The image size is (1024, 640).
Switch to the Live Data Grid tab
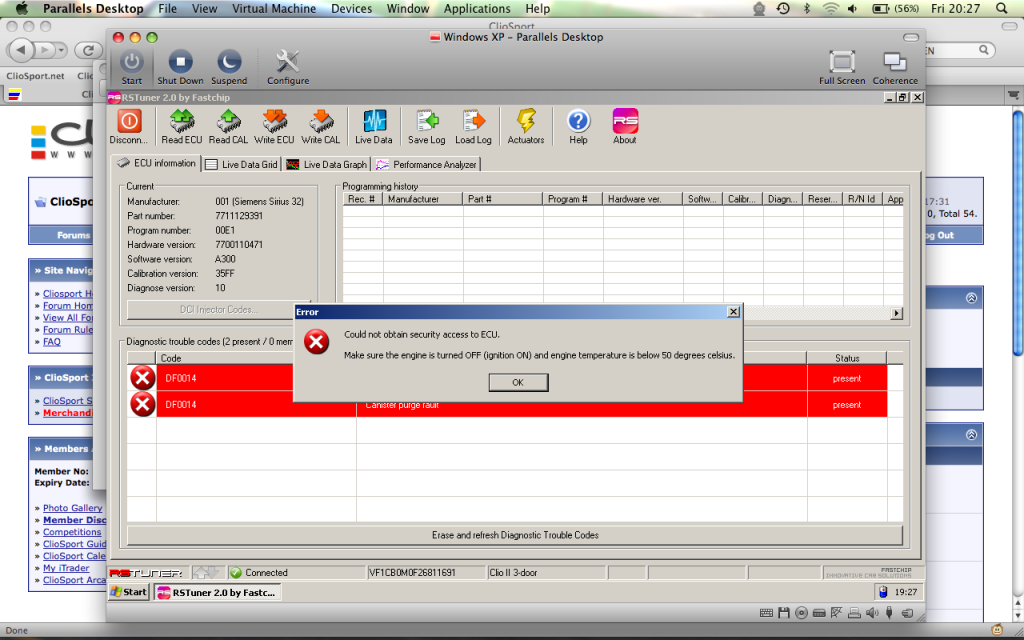[x=241, y=164]
